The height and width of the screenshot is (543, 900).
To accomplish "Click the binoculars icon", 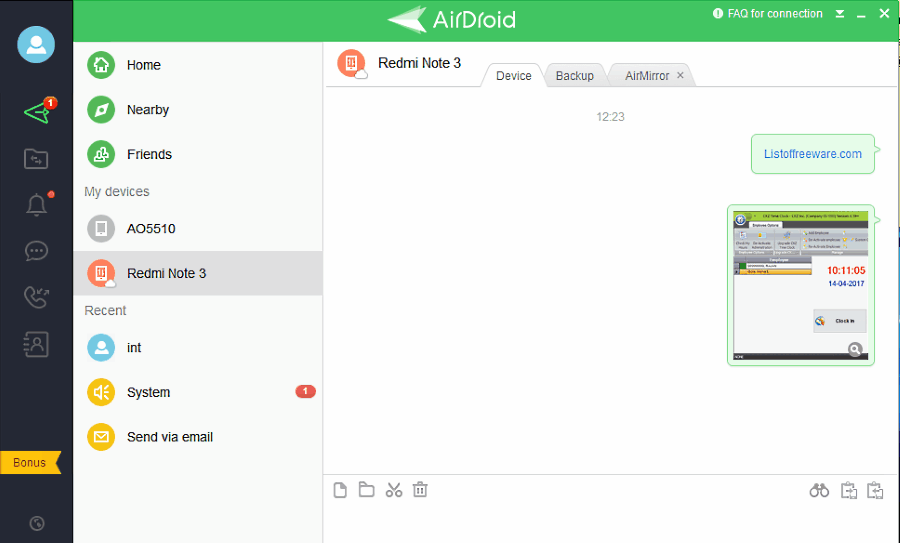I will (x=819, y=491).
